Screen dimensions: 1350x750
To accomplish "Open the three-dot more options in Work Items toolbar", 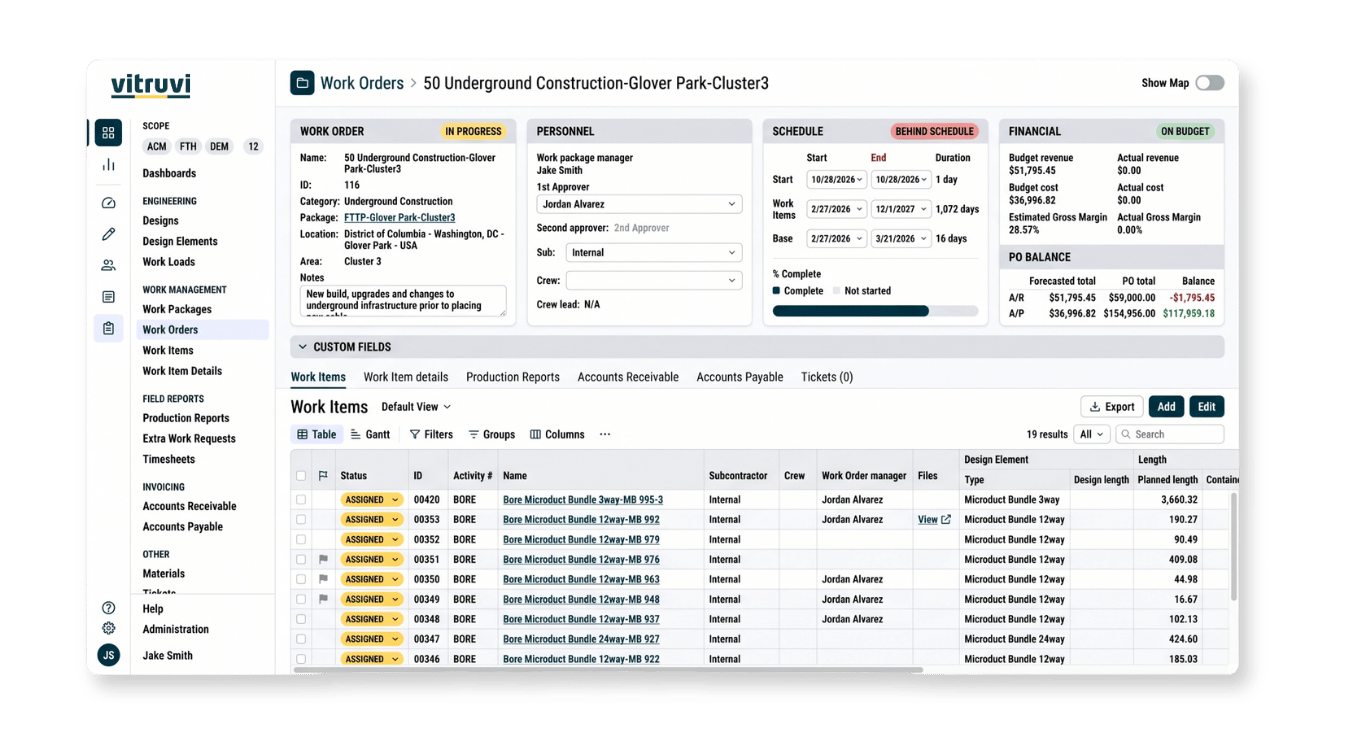I will [605, 435].
